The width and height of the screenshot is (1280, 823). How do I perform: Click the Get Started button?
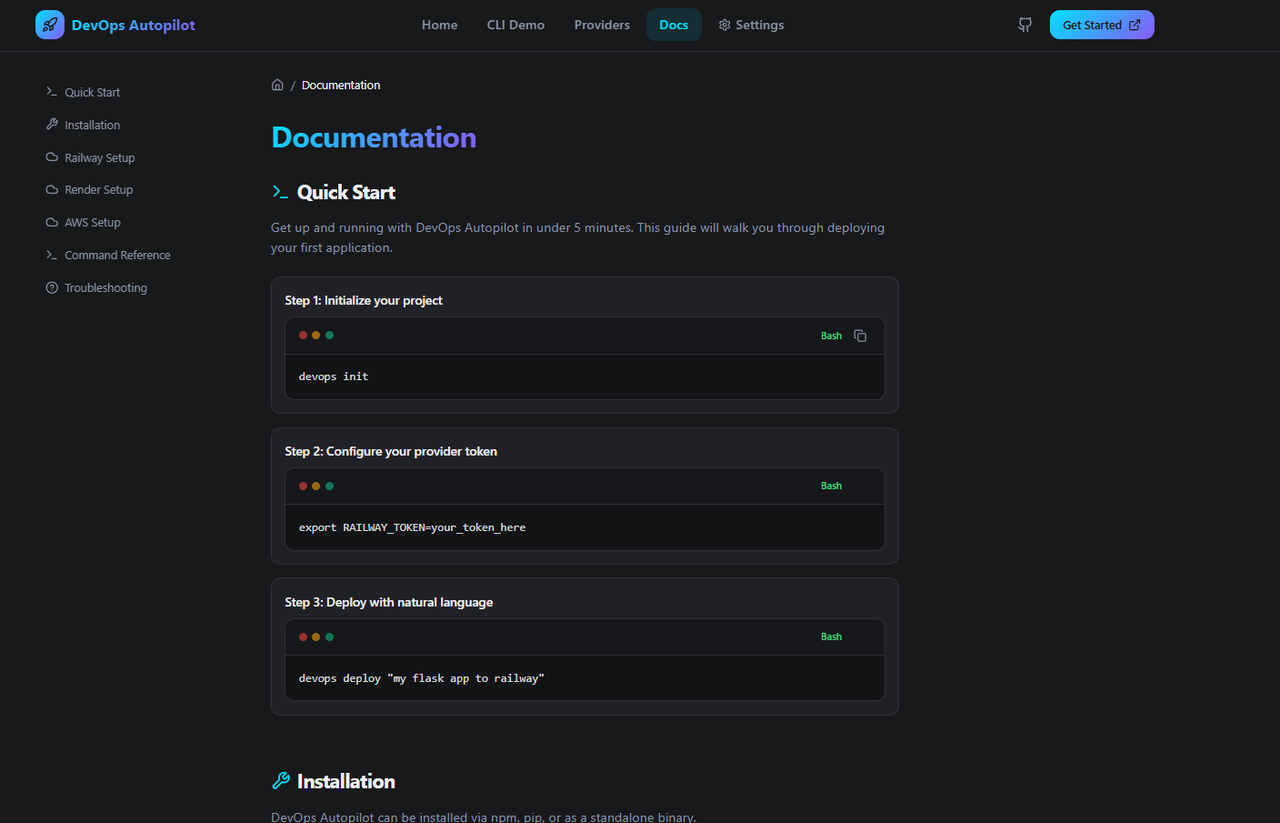click(1102, 25)
